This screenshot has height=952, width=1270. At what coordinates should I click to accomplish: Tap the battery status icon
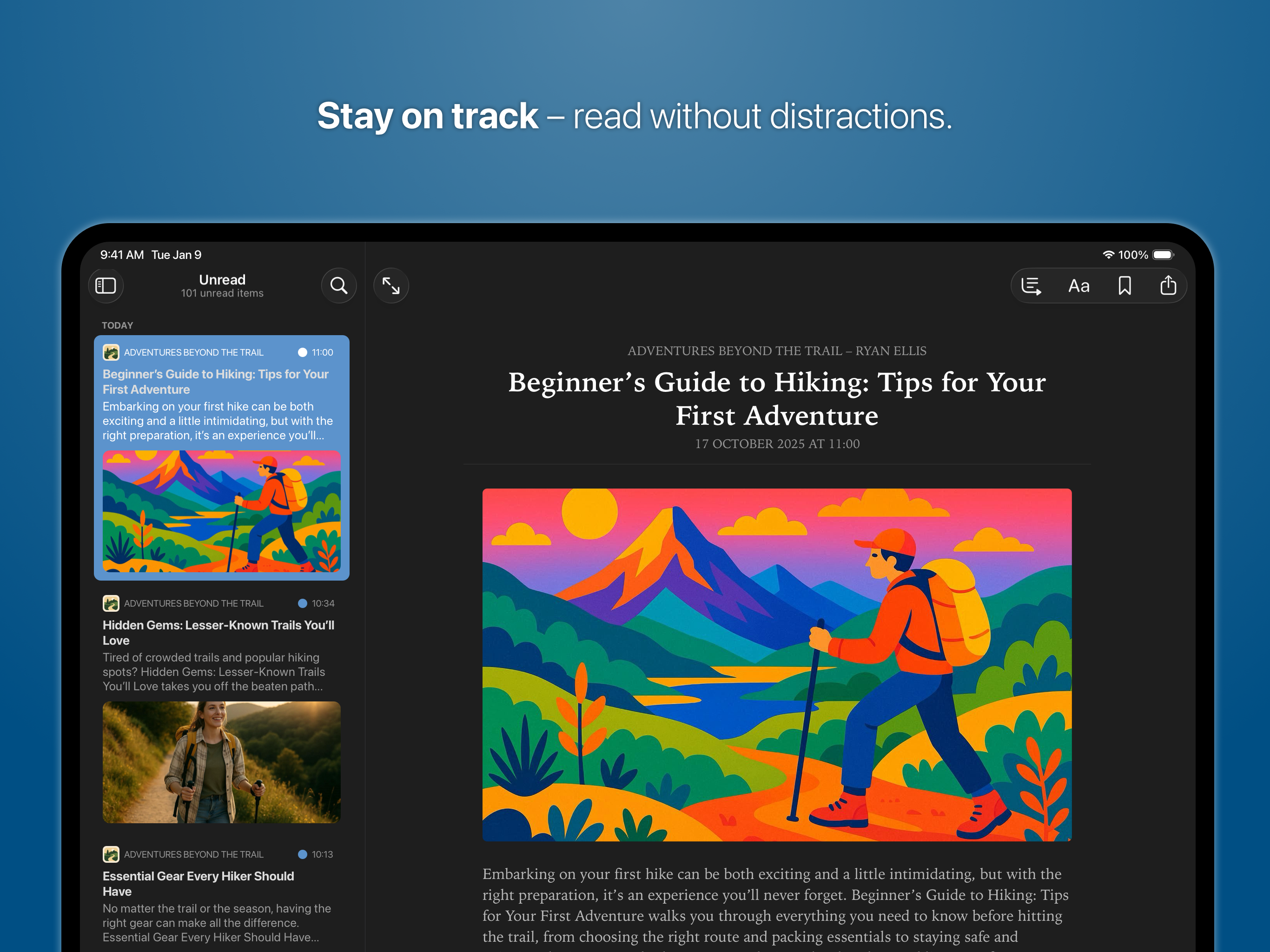[1163, 255]
